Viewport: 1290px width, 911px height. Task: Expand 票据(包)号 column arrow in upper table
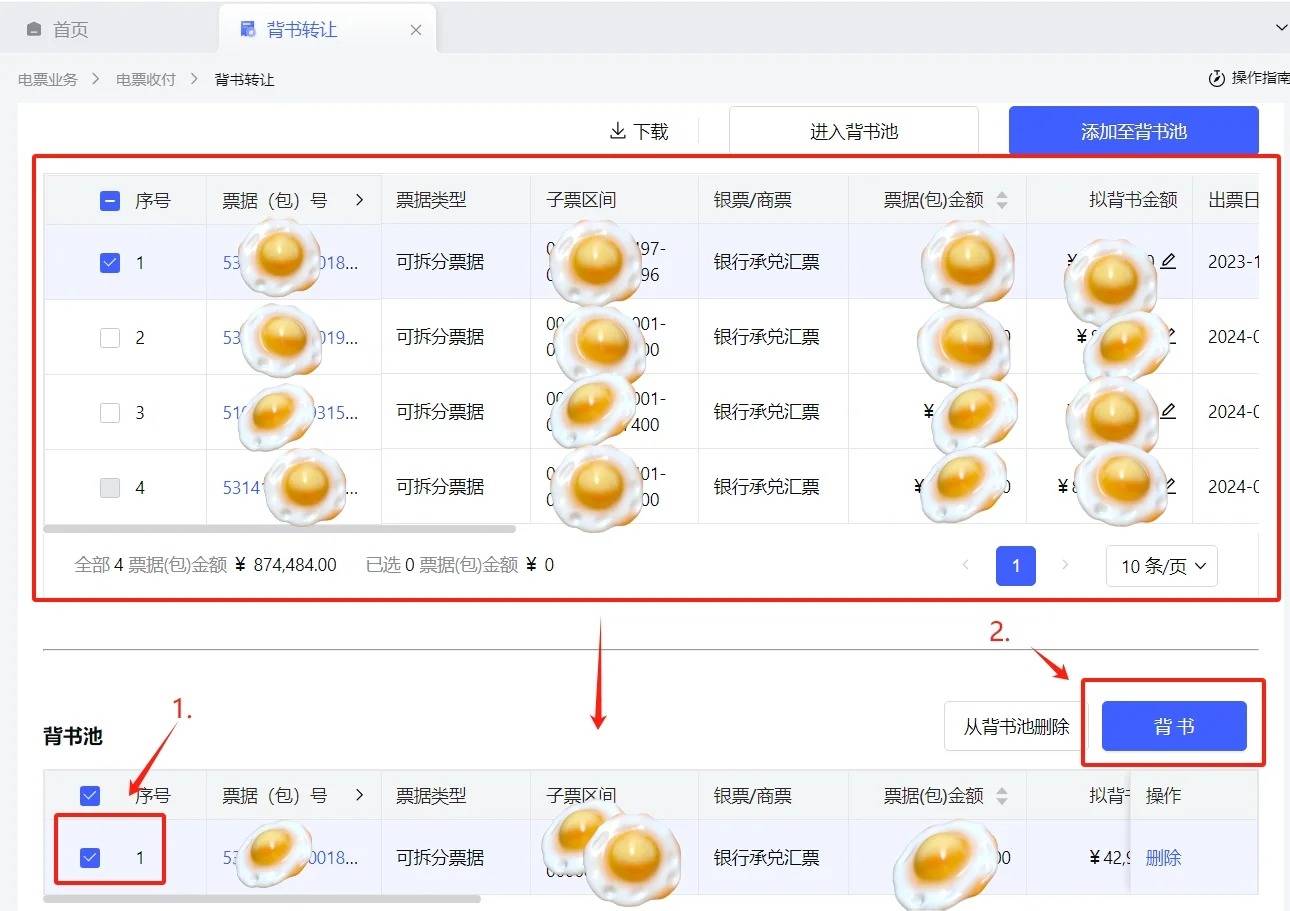(359, 200)
